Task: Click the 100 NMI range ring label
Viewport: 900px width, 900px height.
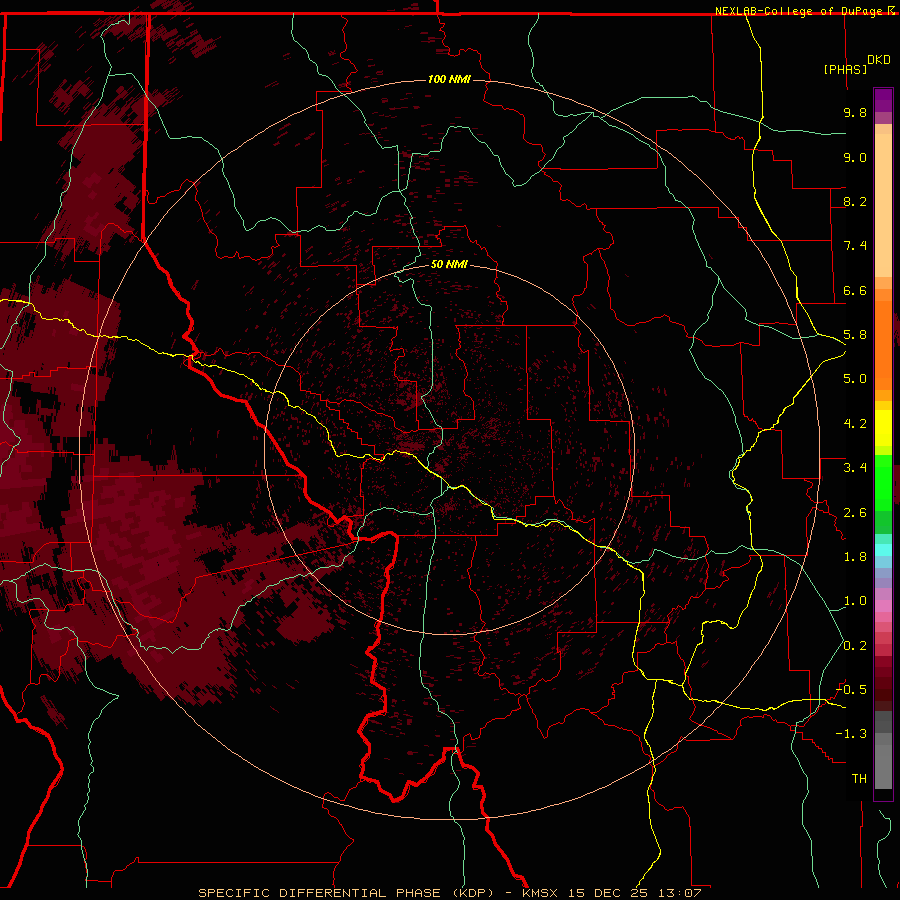Action: coord(449,79)
